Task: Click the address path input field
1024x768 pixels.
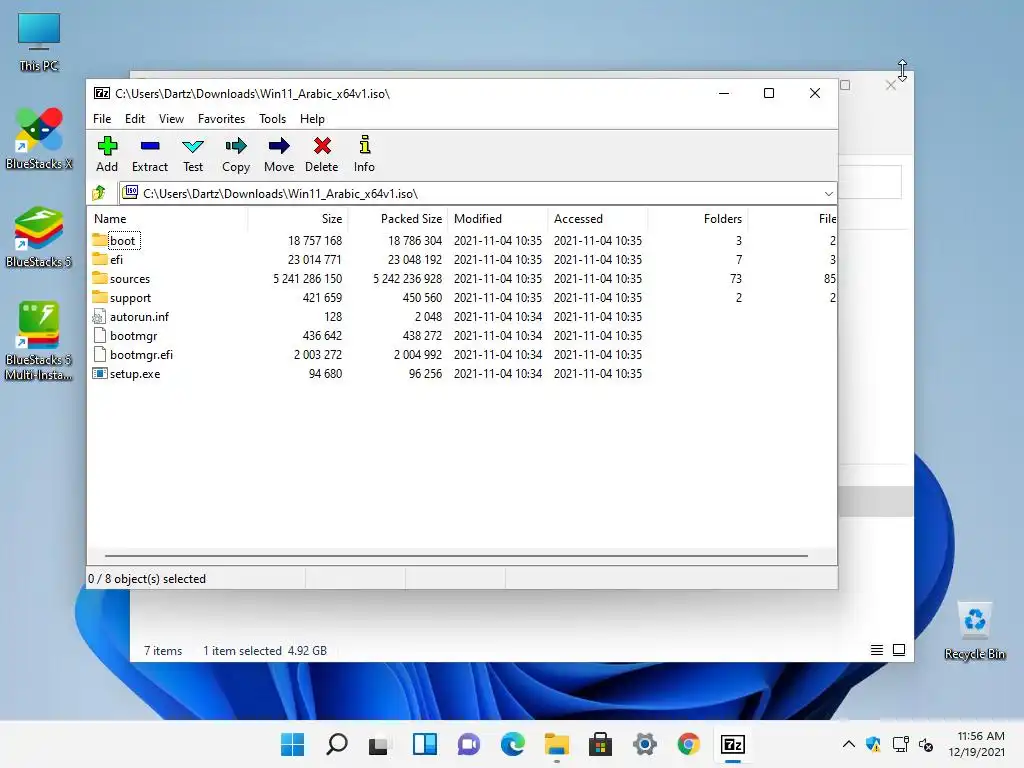Action: pos(477,194)
